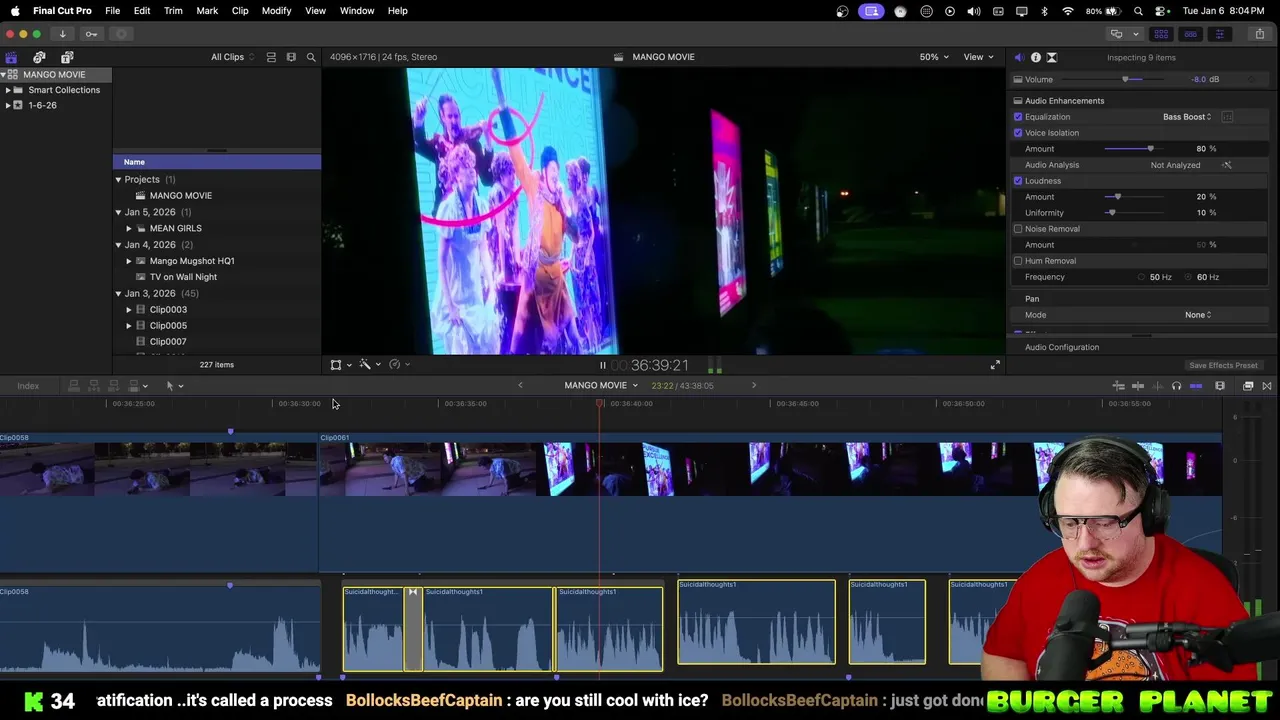Open the timeline Index button
The image size is (1280, 720).
pos(28,386)
